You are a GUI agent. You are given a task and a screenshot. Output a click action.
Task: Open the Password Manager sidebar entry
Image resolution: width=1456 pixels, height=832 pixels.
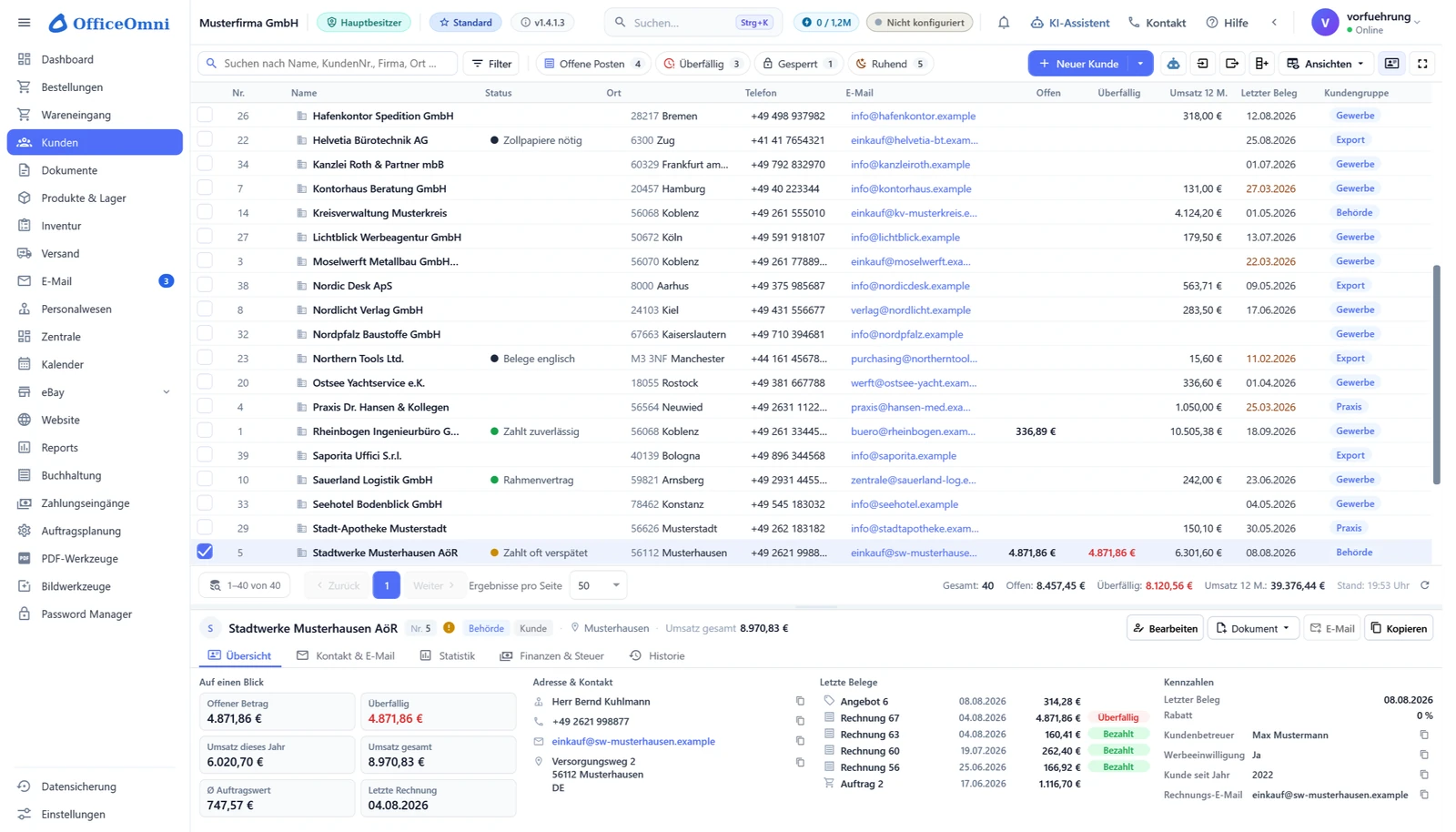(x=95, y=614)
